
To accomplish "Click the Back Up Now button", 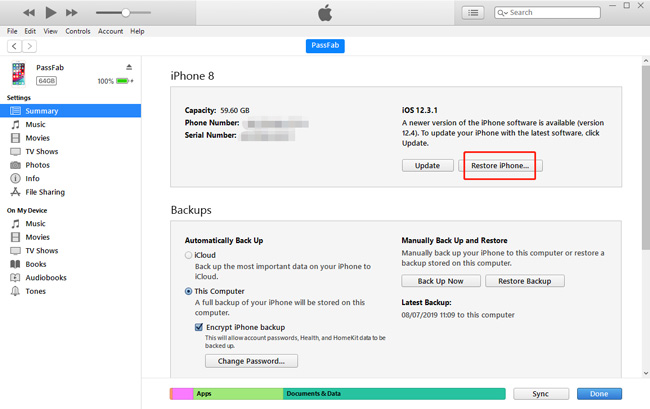I will pos(441,281).
